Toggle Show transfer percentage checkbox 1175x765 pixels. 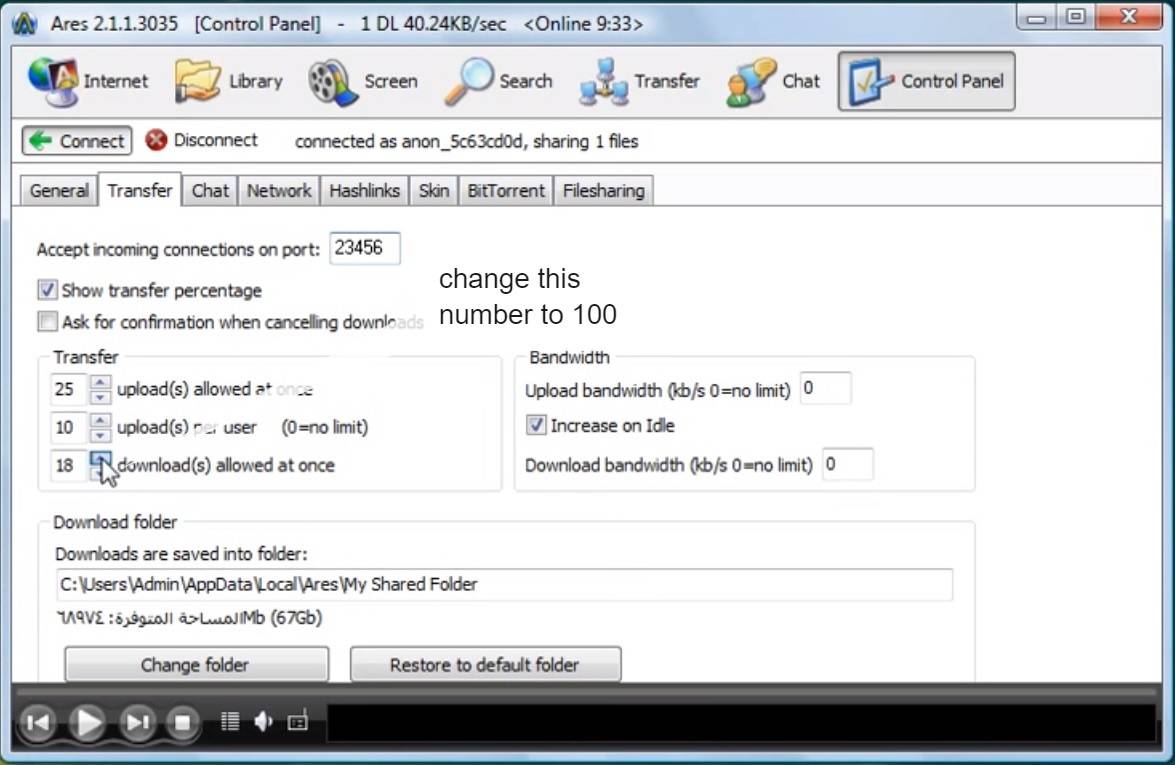pyautogui.click(x=47, y=289)
